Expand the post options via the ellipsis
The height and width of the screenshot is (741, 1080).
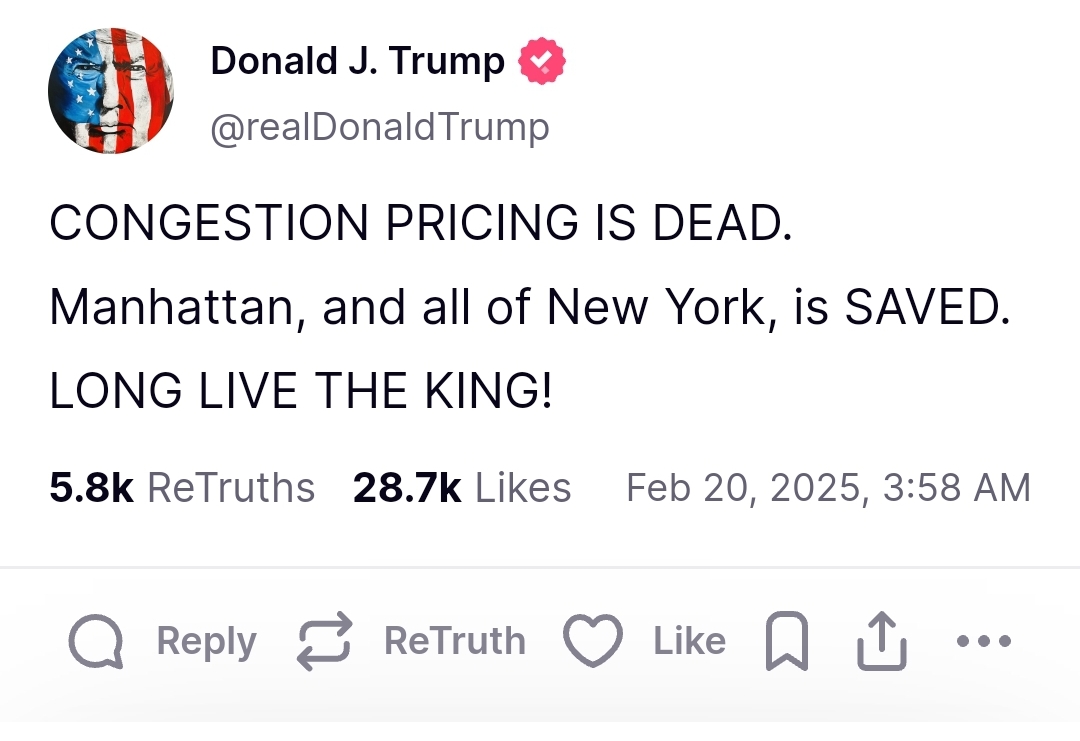tap(982, 641)
